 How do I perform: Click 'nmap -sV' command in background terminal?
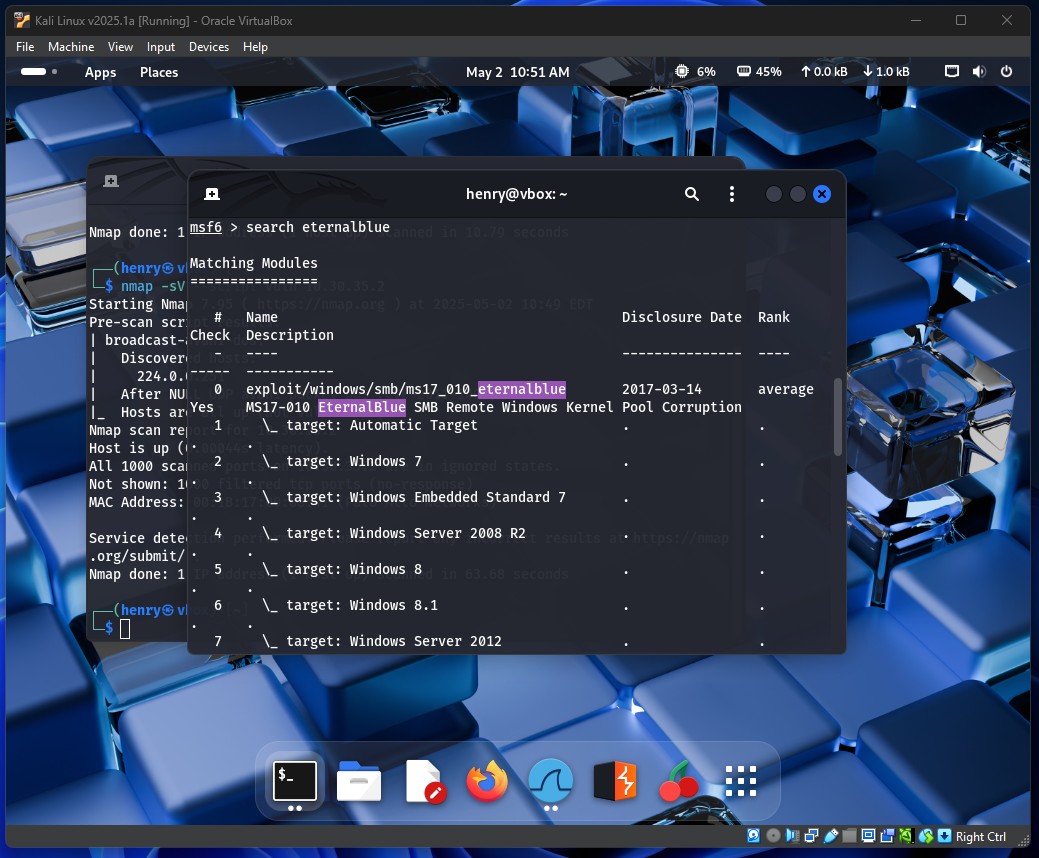(153, 286)
